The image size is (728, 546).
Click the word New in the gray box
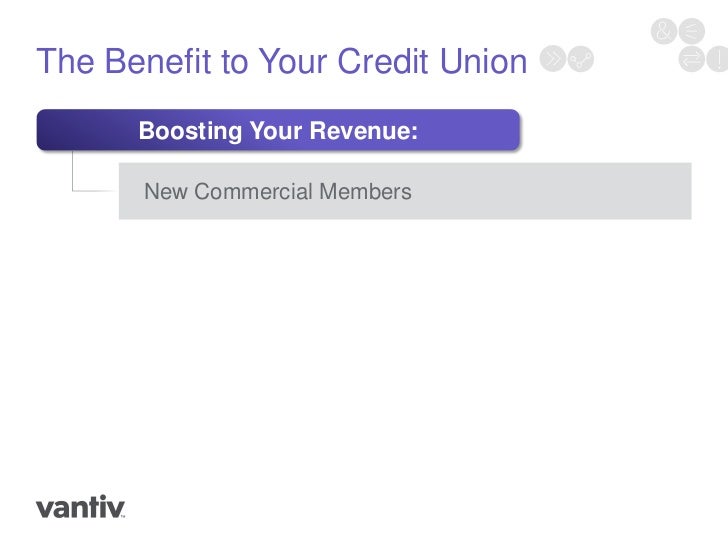(x=166, y=191)
